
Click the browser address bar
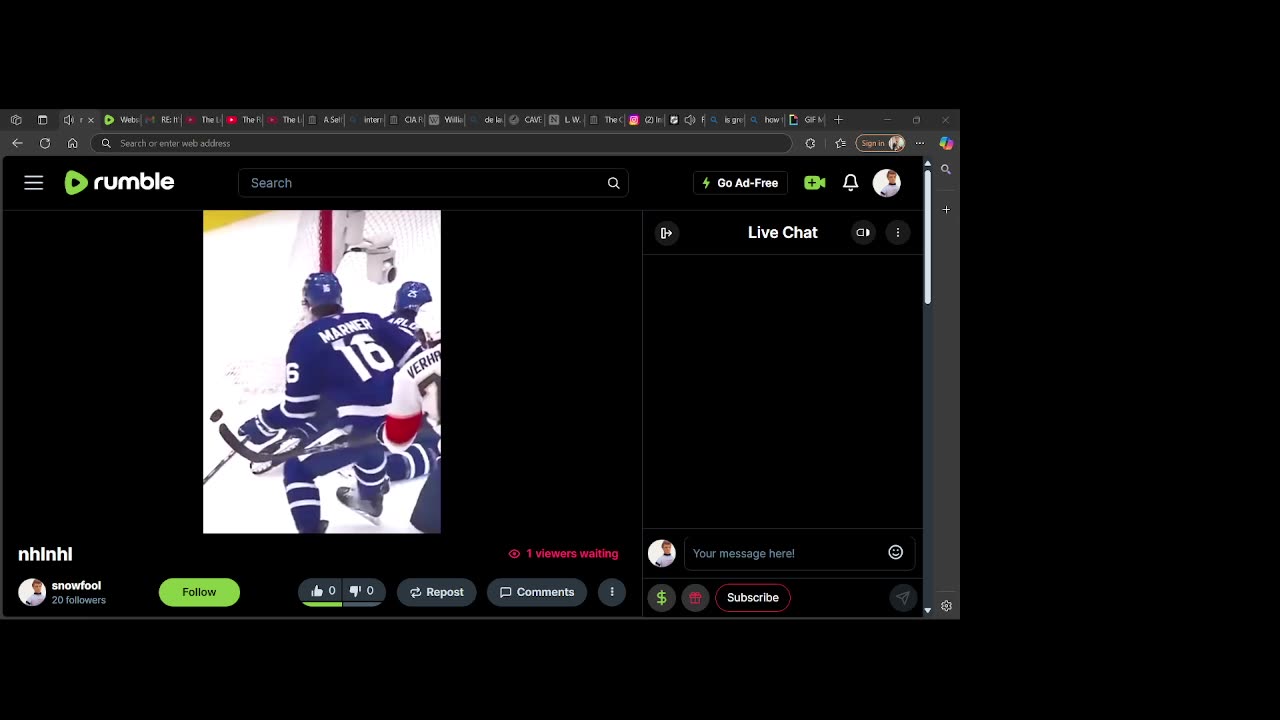tap(441, 143)
